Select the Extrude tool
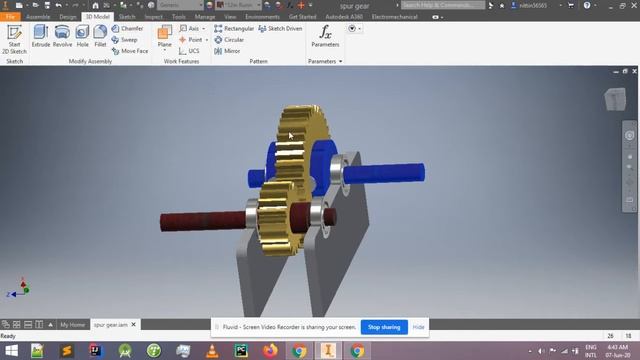 click(41, 36)
